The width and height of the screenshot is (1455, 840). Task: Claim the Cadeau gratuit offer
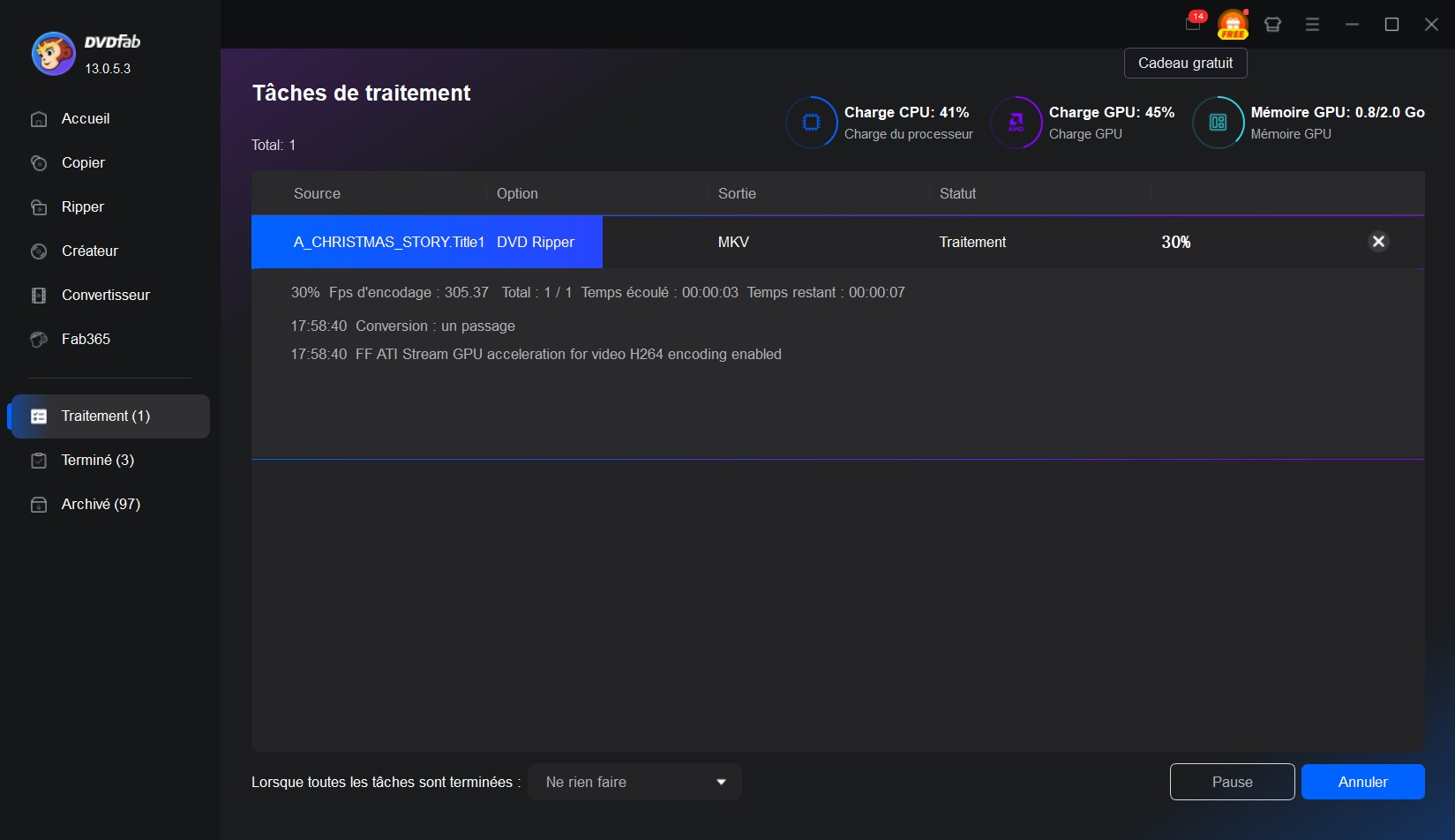(1185, 63)
